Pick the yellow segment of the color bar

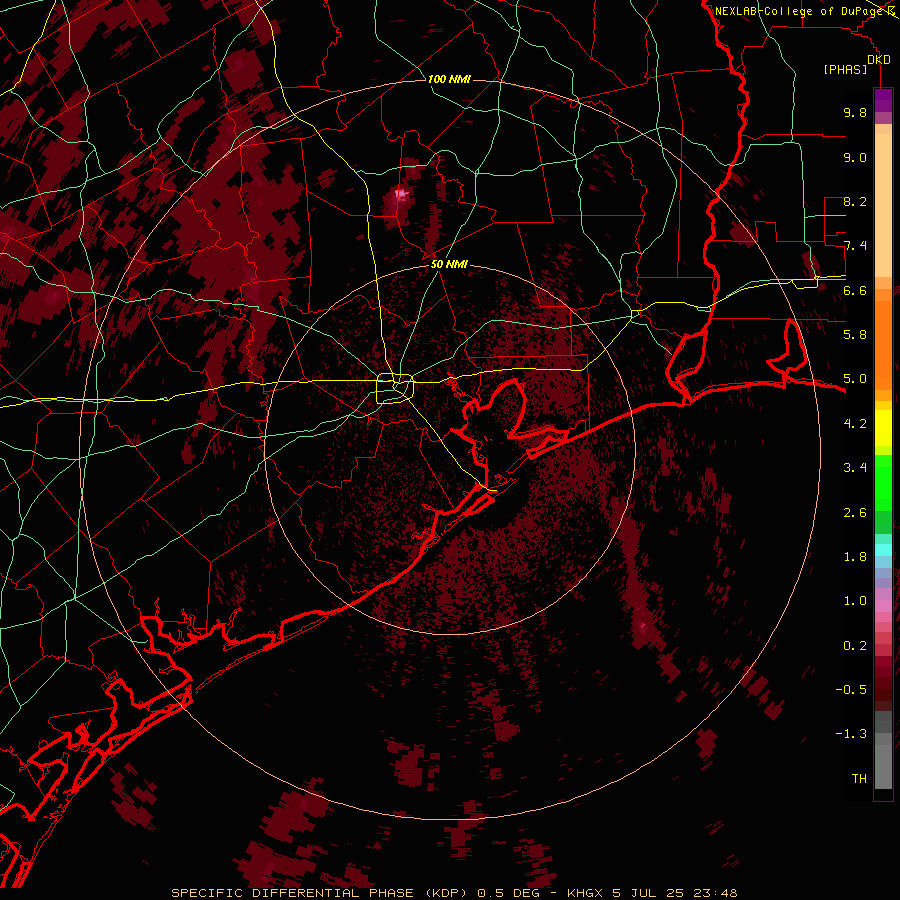click(883, 428)
